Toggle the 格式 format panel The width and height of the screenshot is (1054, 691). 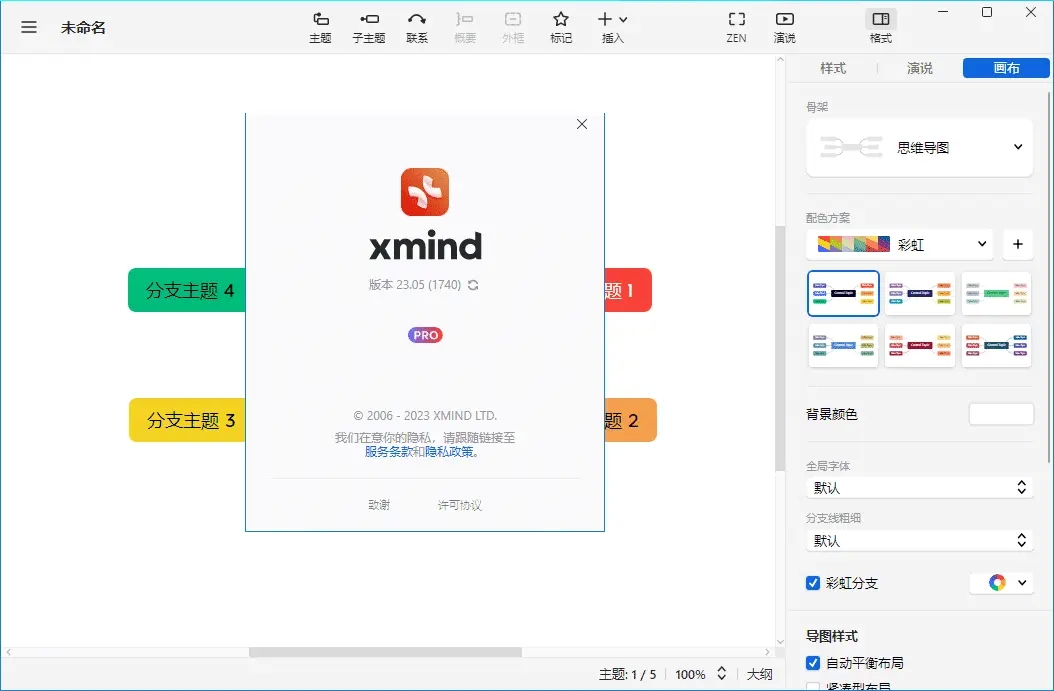879,27
